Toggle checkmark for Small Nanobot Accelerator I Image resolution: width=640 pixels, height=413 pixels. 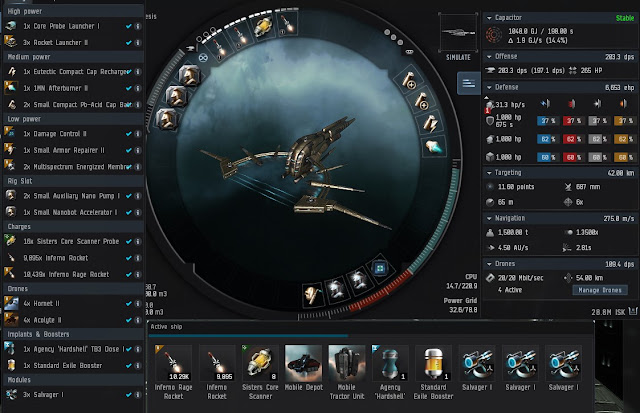coord(129,212)
